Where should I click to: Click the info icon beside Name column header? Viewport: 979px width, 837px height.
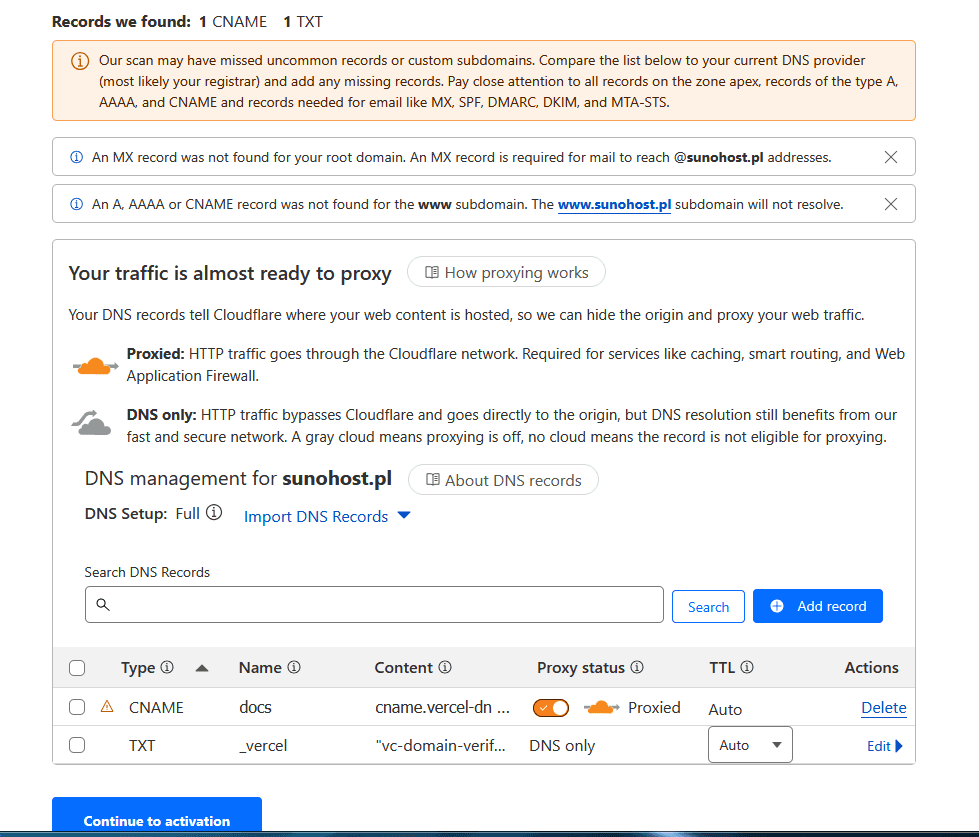294,668
